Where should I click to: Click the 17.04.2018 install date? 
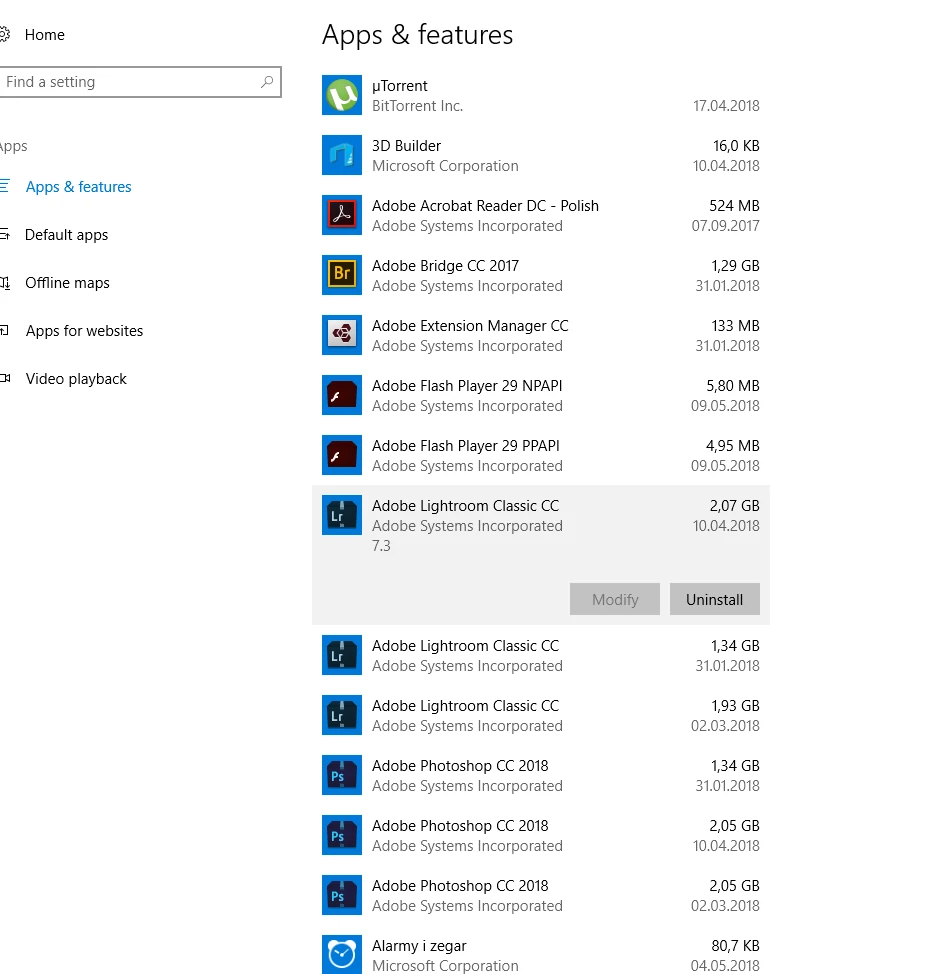point(726,106)
